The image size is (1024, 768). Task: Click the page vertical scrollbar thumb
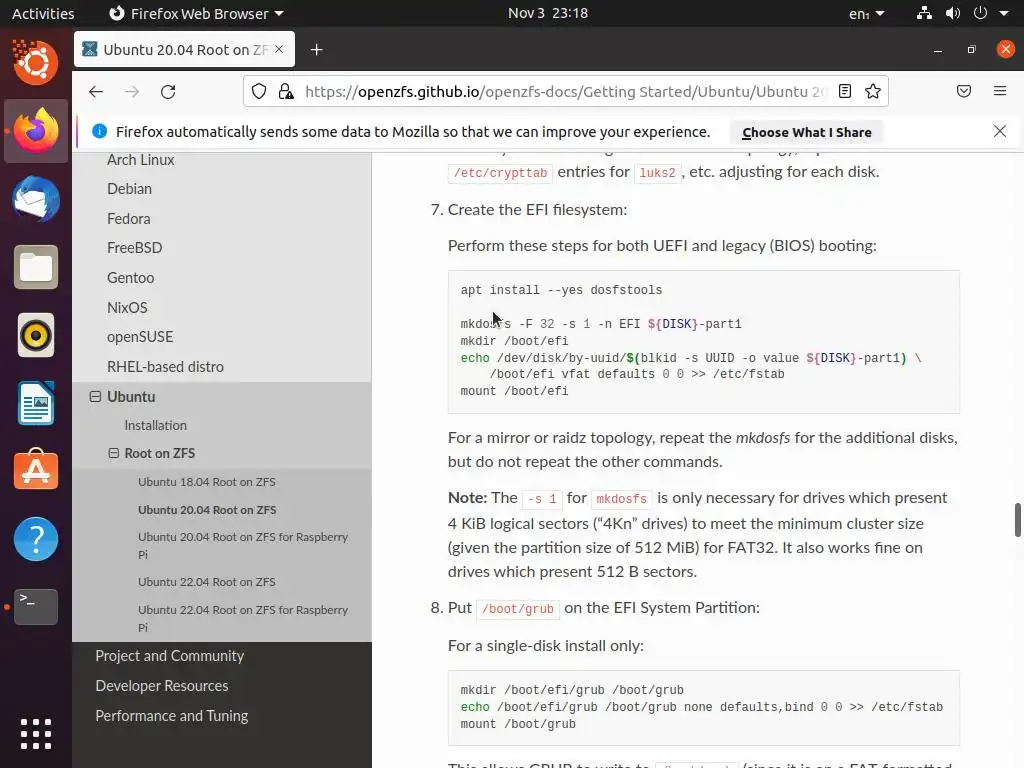[x=1017, y=520]
